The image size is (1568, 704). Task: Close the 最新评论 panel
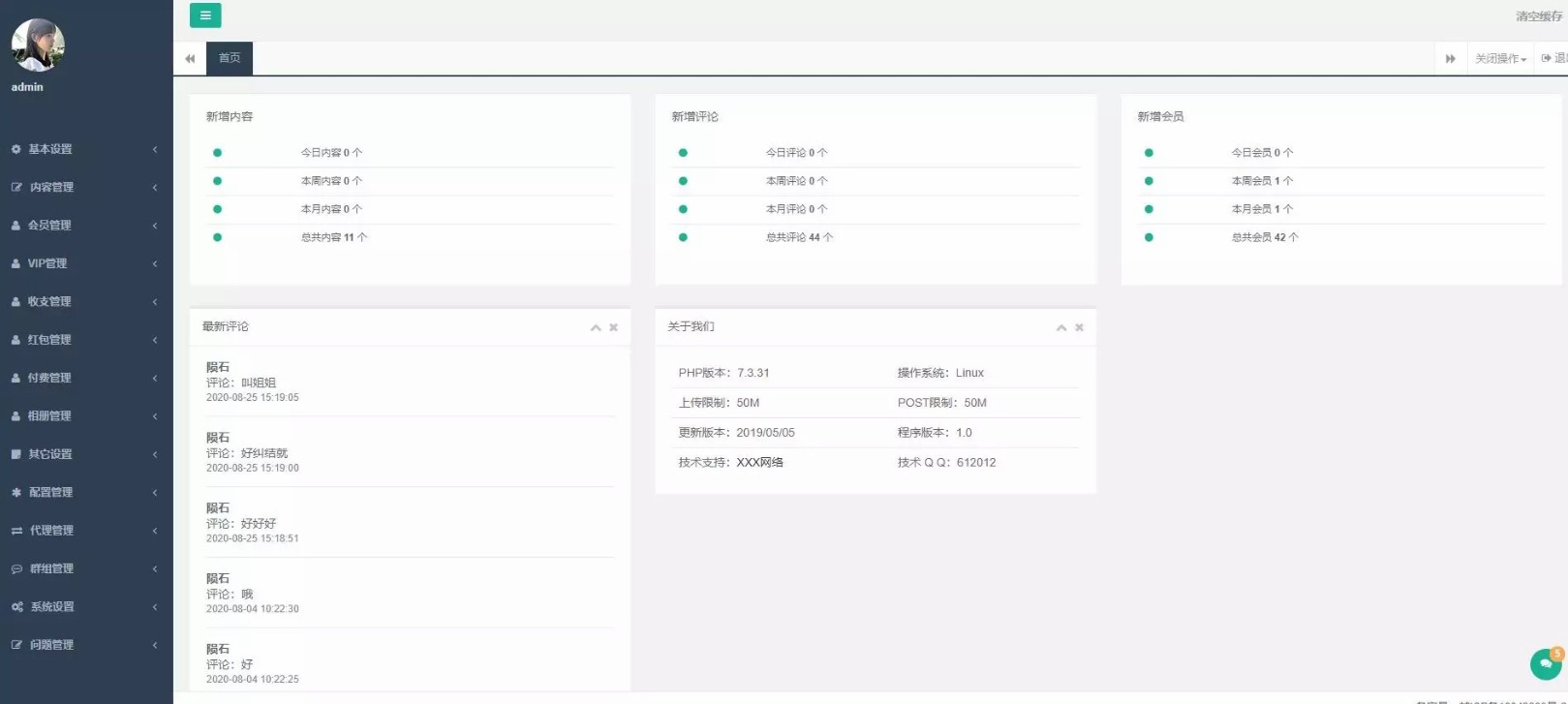(613, 327)
